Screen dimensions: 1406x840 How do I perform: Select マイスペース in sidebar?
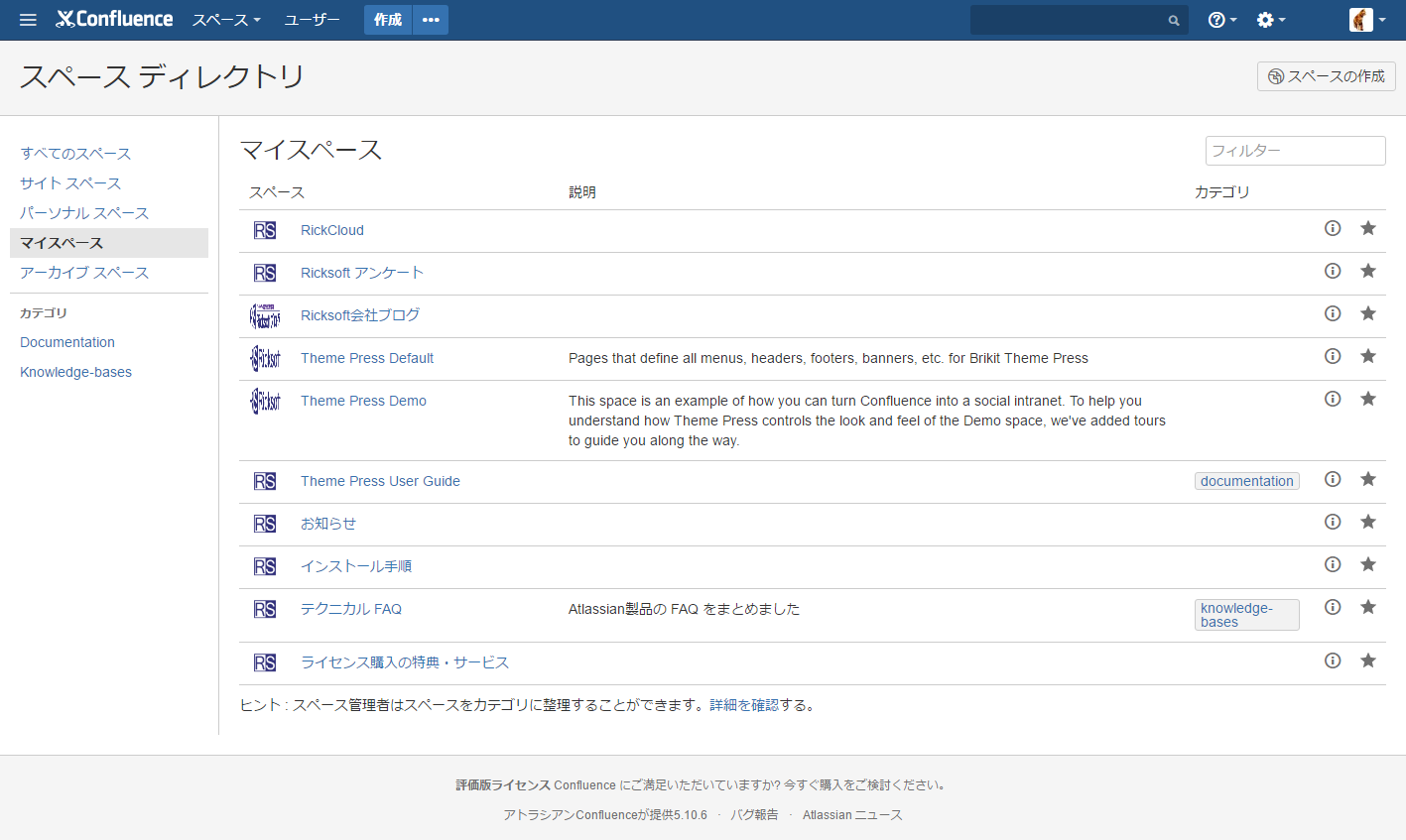pyautogui.click(x=109, y=243)
